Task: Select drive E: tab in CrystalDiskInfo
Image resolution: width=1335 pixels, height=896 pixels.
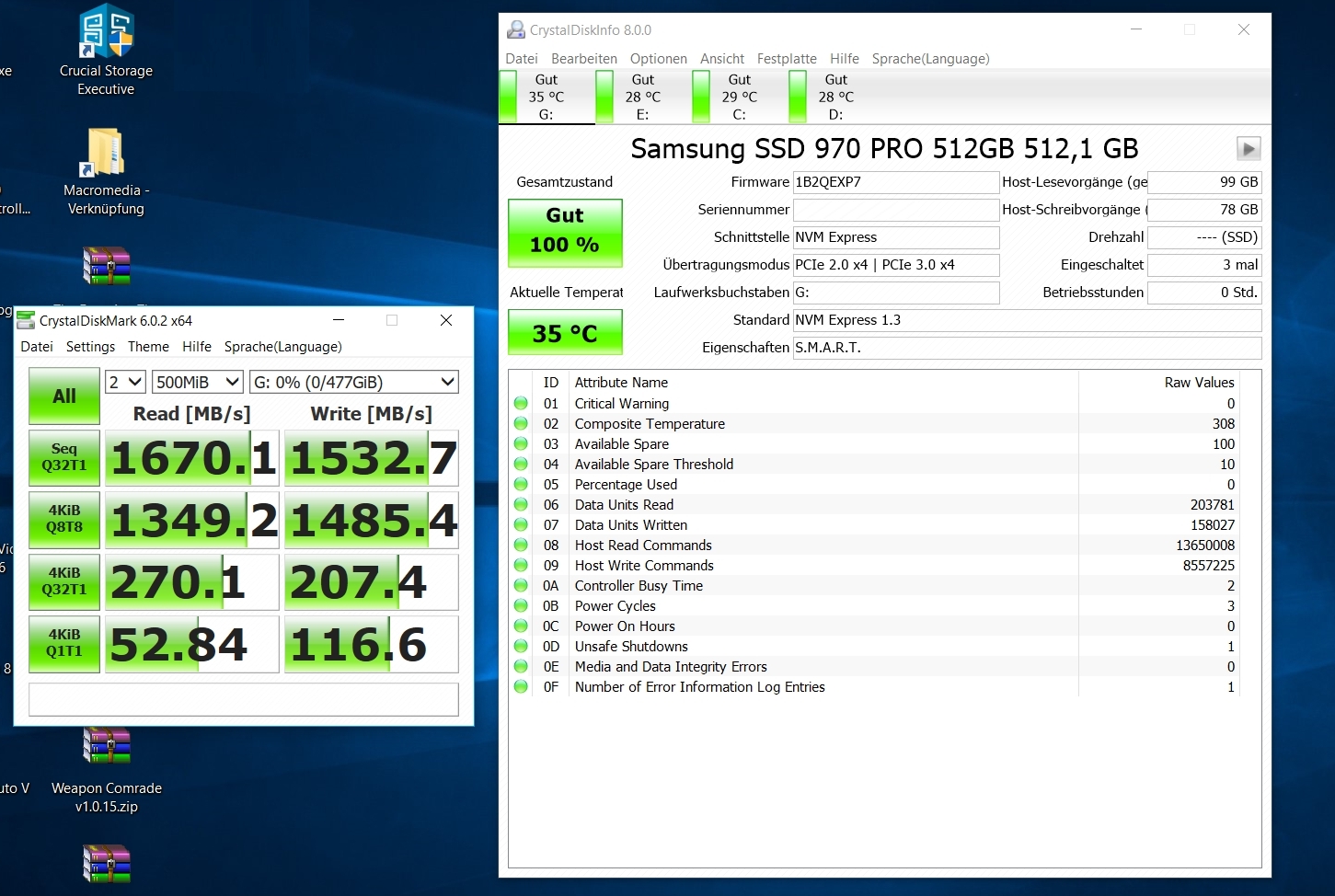Action: click(643, 98)
